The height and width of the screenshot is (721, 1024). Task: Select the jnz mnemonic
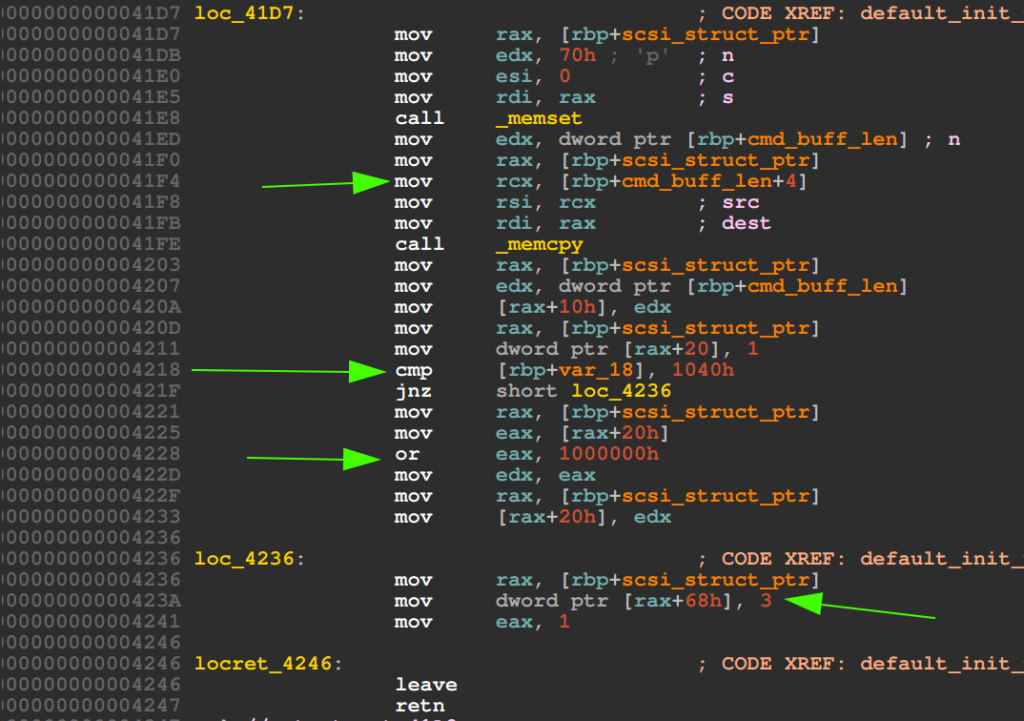413,391
